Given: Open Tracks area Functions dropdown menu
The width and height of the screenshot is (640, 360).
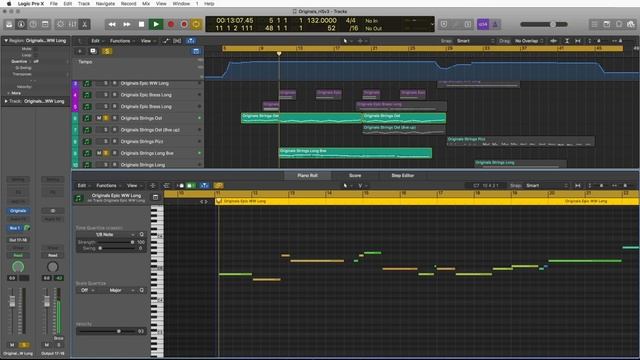Looking at the screenshot, I should (122, 41).
